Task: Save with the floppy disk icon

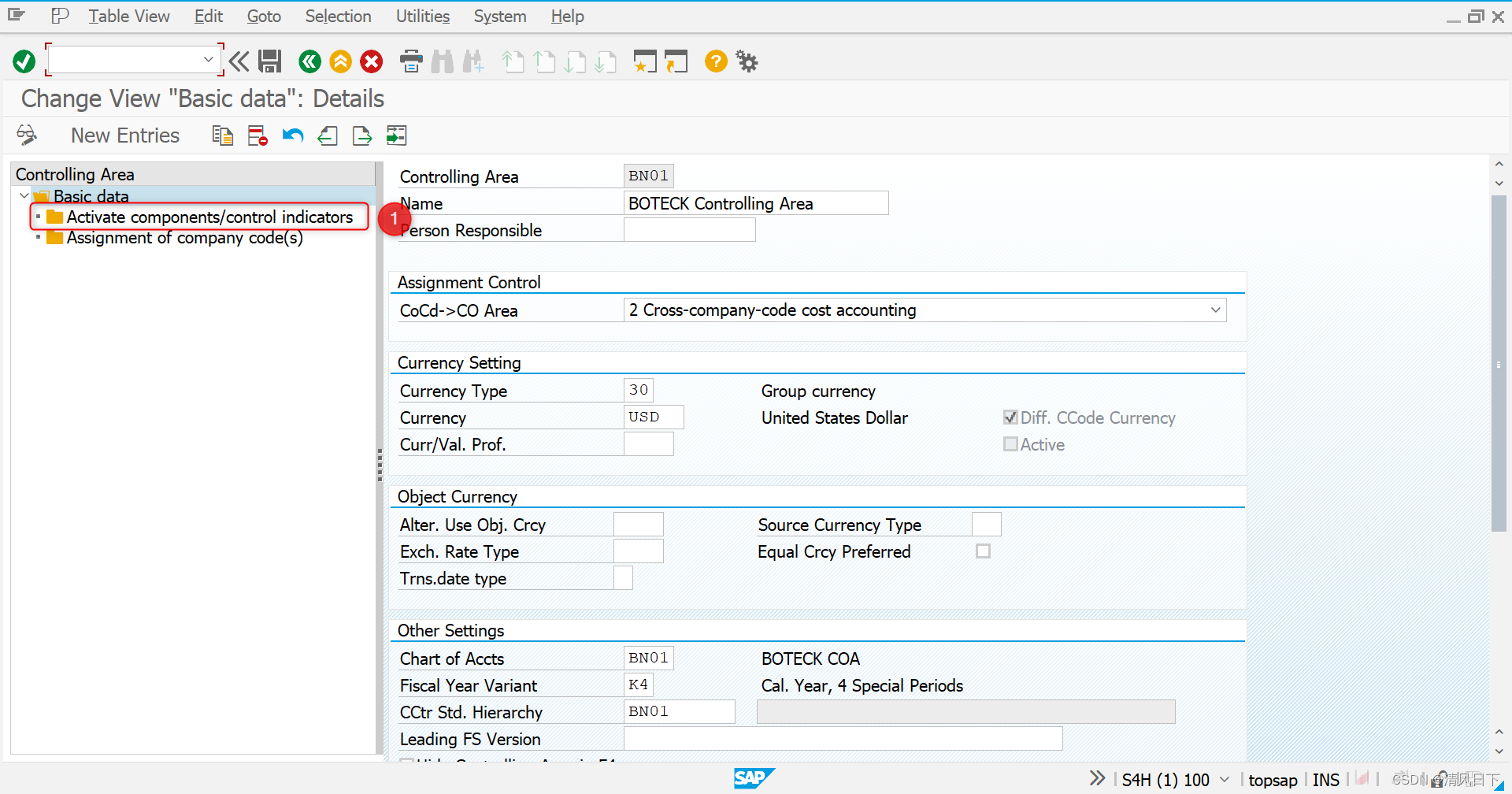Action: coord(270,61)
